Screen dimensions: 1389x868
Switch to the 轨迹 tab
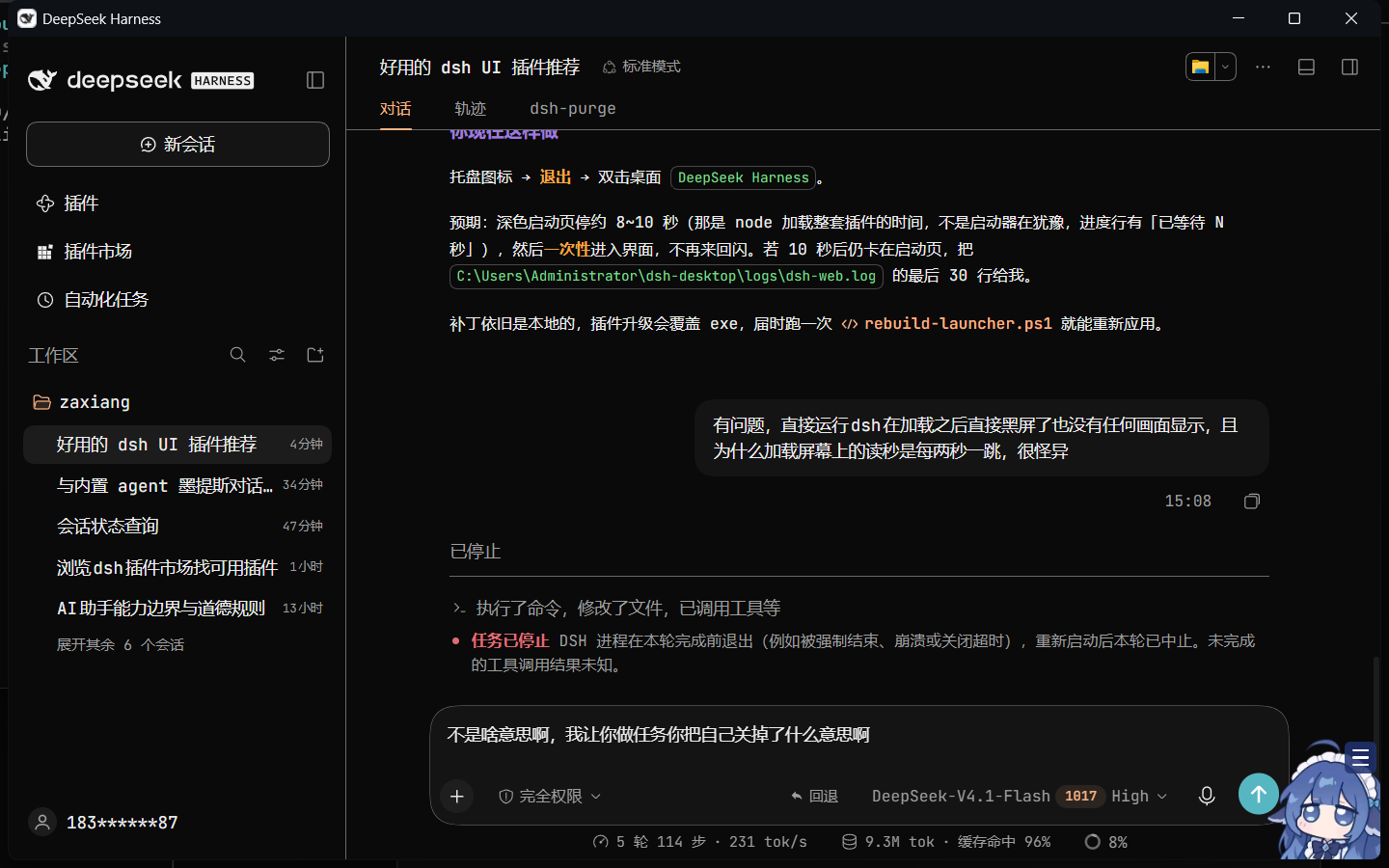[x=471, y=109]
